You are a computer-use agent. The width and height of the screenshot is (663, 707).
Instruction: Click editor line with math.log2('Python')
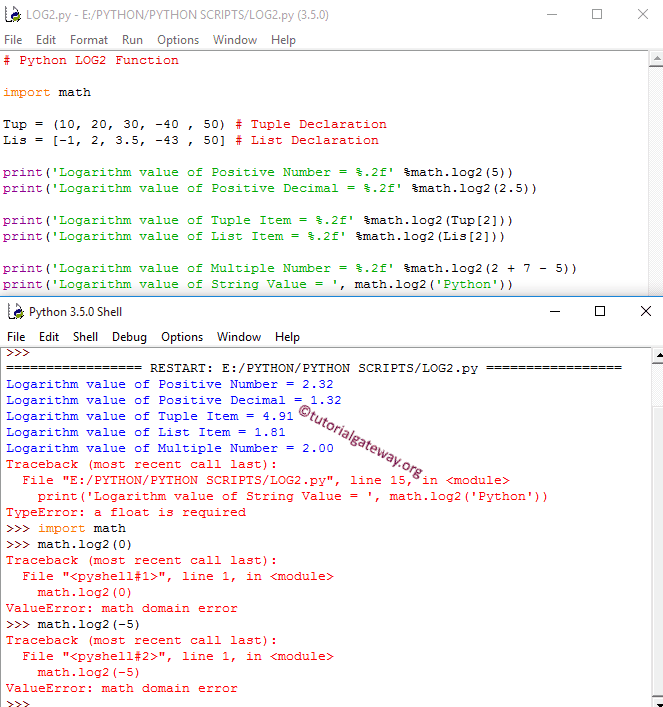coord(258,285)
